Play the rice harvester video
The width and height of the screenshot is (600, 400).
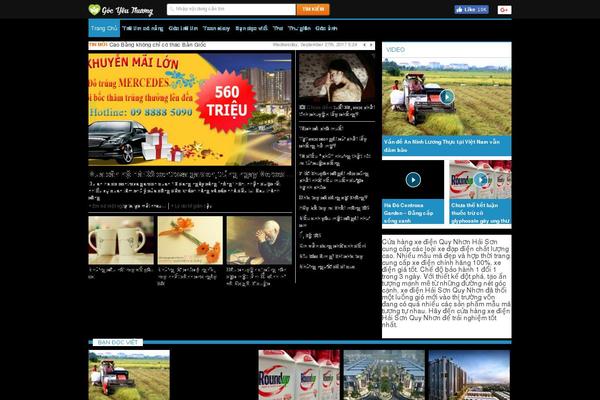coord(446,96)
